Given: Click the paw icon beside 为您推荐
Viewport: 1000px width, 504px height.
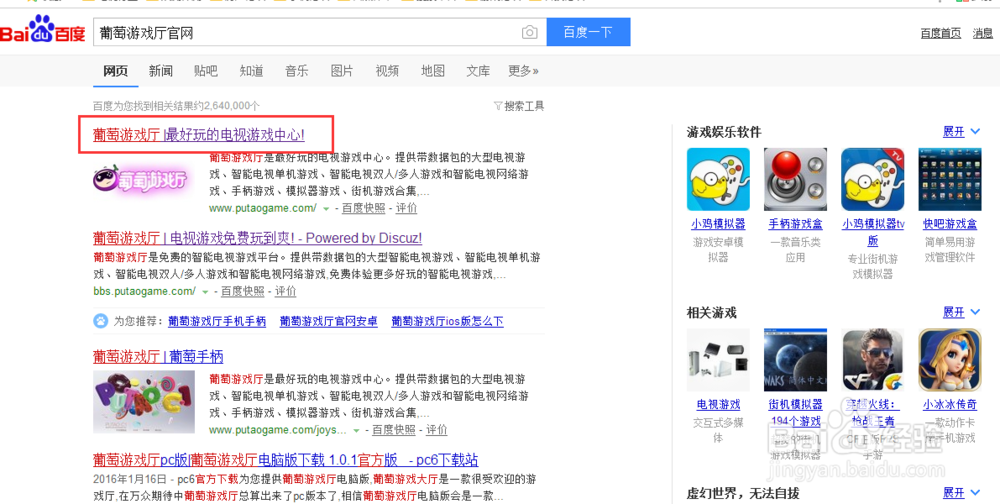Looking at the screenshot, I should [x=101, y=321].
